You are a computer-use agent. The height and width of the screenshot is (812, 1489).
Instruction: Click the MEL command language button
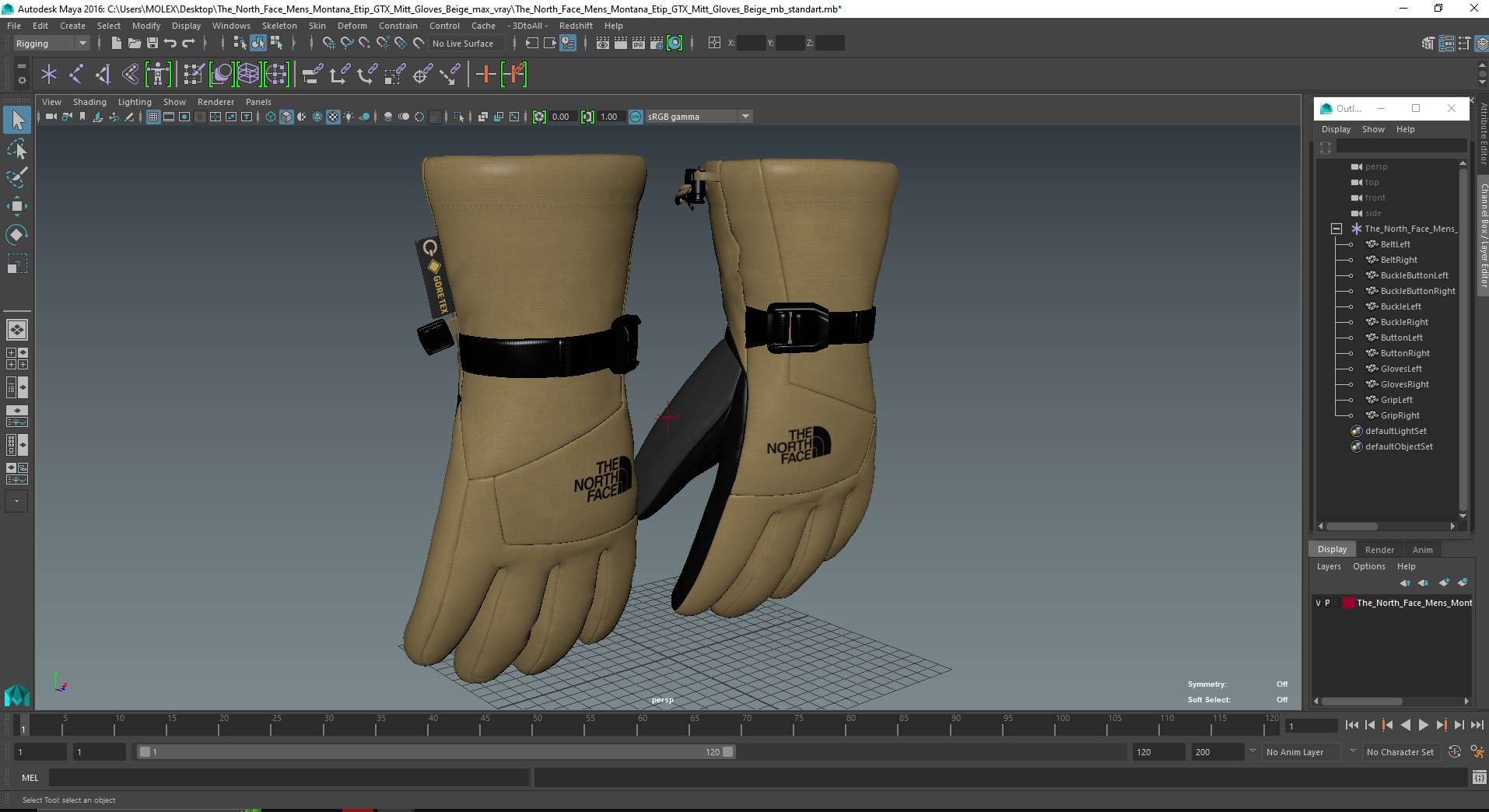click(30, 777)
